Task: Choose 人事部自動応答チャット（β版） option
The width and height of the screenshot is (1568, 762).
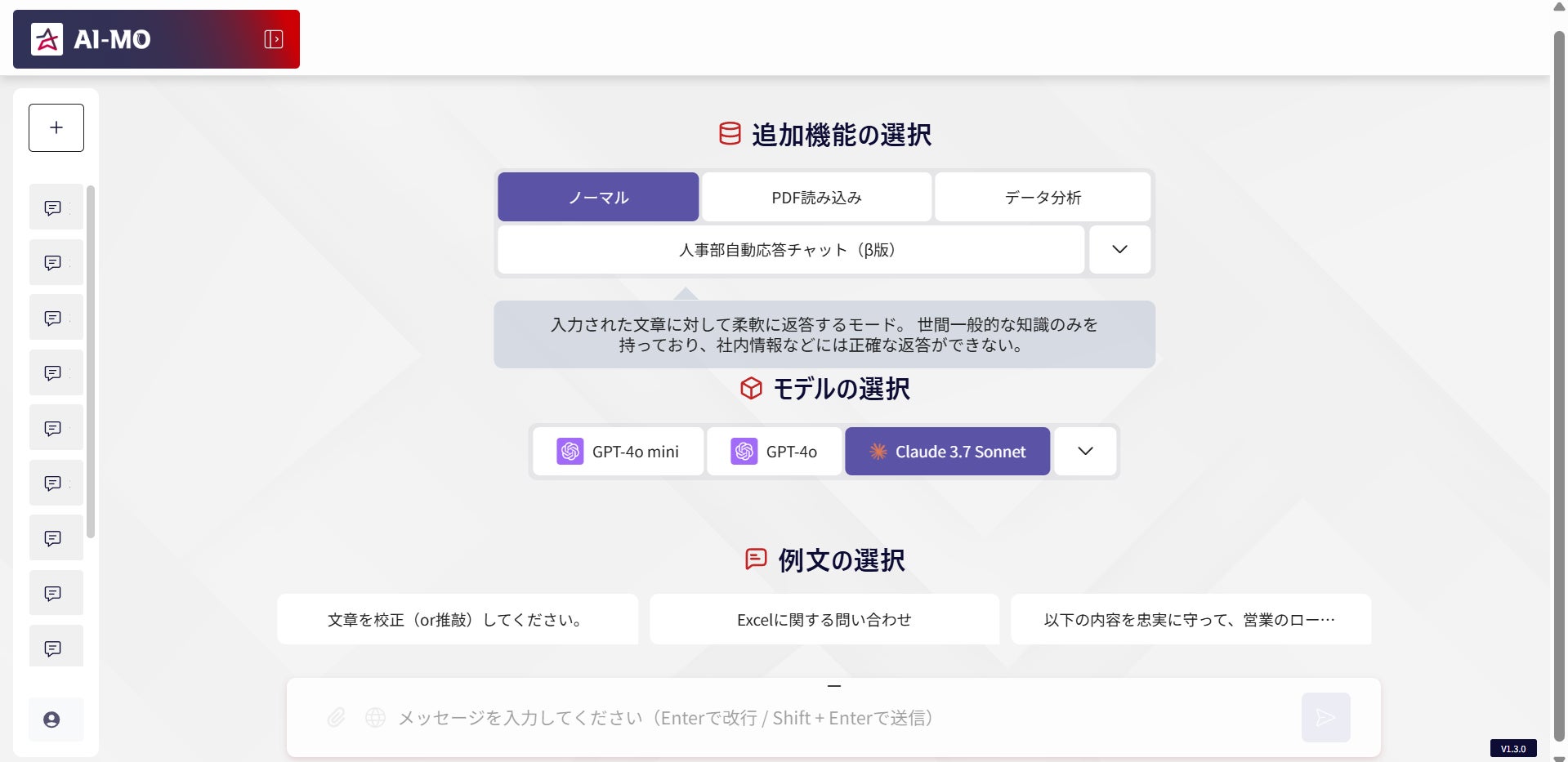Action: coord(791,250)
